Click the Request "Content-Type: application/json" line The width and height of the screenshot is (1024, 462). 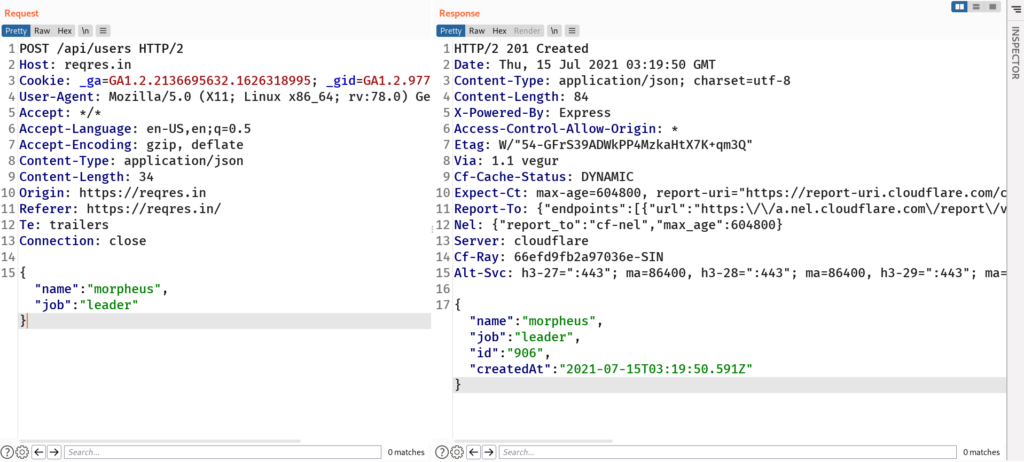131,161
